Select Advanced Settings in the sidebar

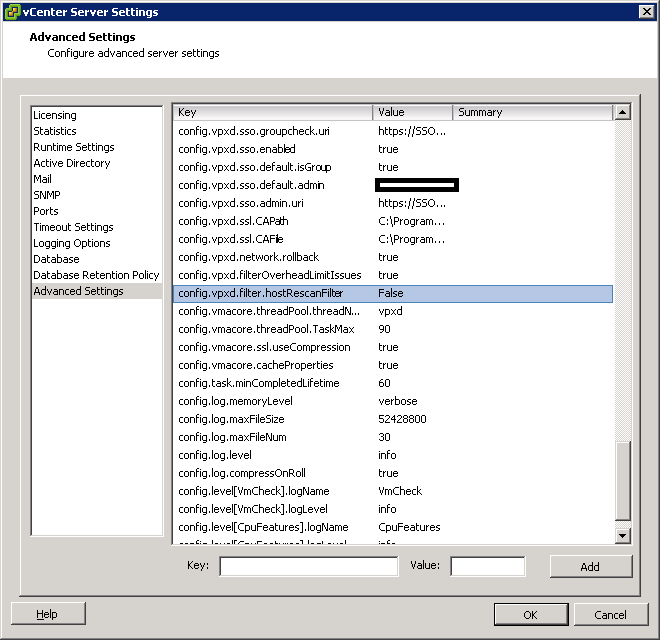tap(97, 291)
